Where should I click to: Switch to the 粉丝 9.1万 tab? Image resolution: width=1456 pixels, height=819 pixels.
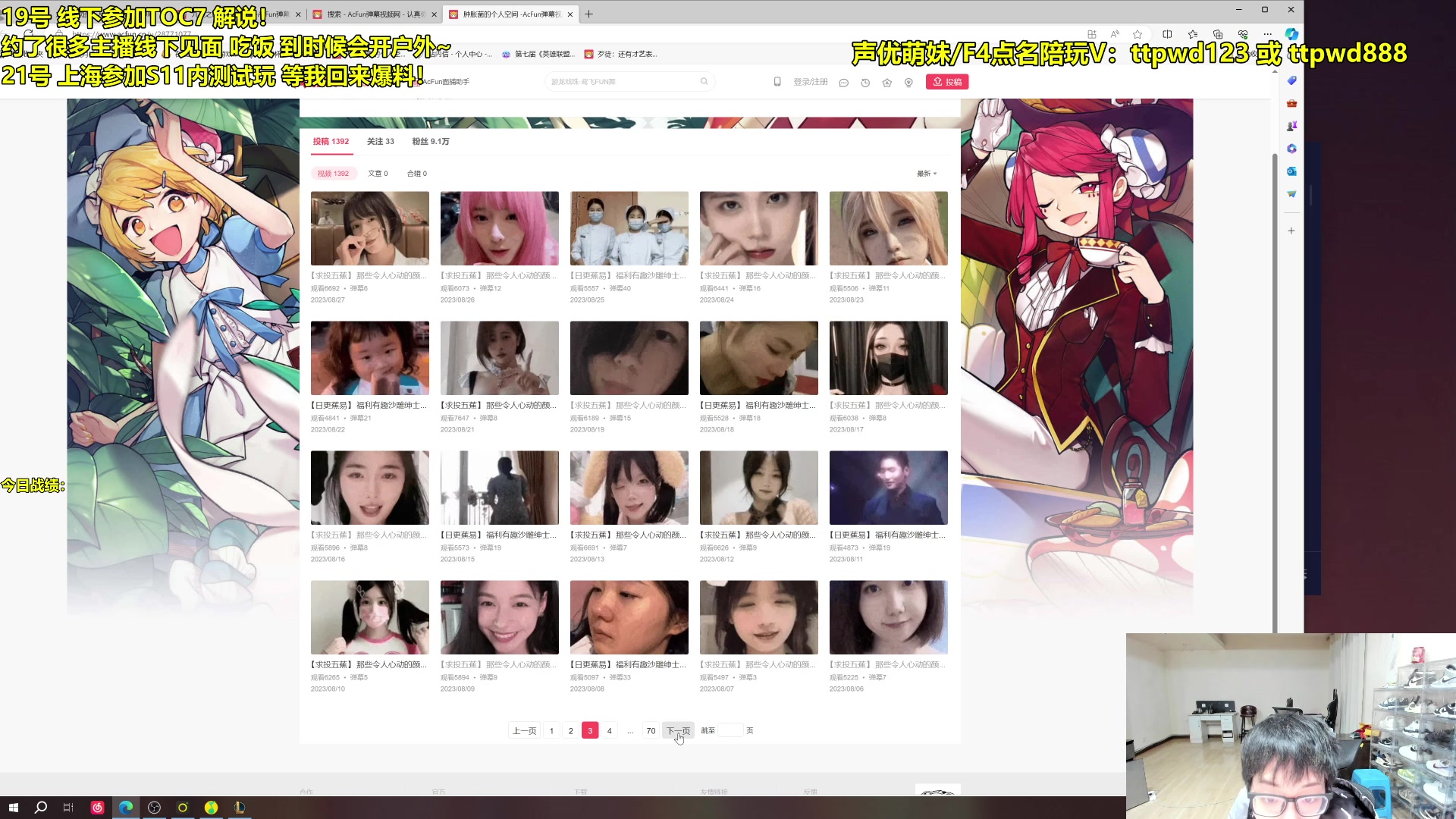click(430, 142)
